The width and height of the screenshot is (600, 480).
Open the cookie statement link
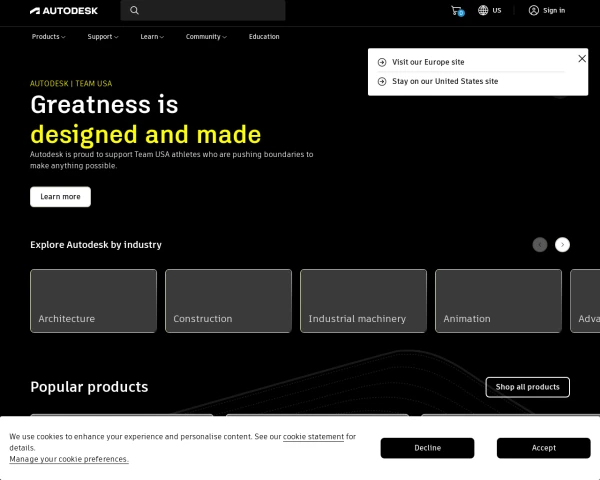coord(313,437)
